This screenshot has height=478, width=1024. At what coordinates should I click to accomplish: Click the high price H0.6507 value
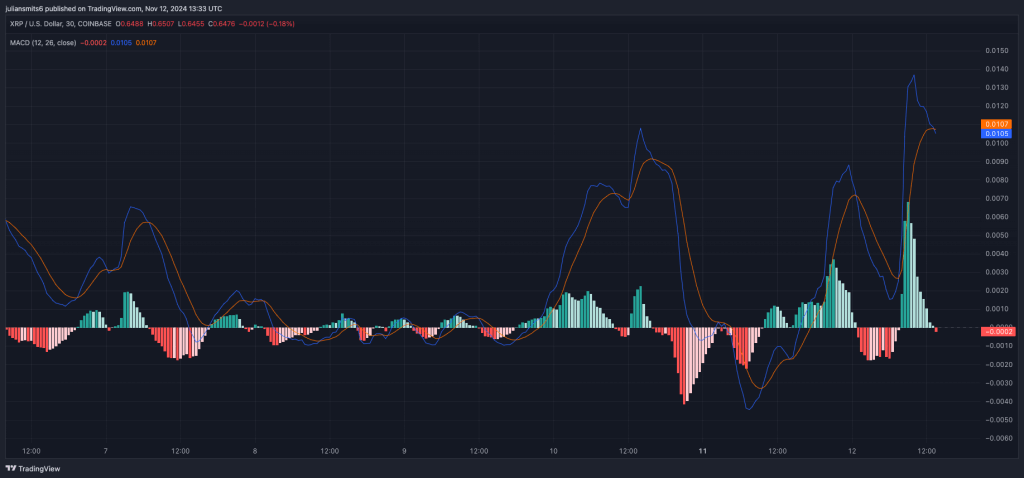click(x=161, y=24)
